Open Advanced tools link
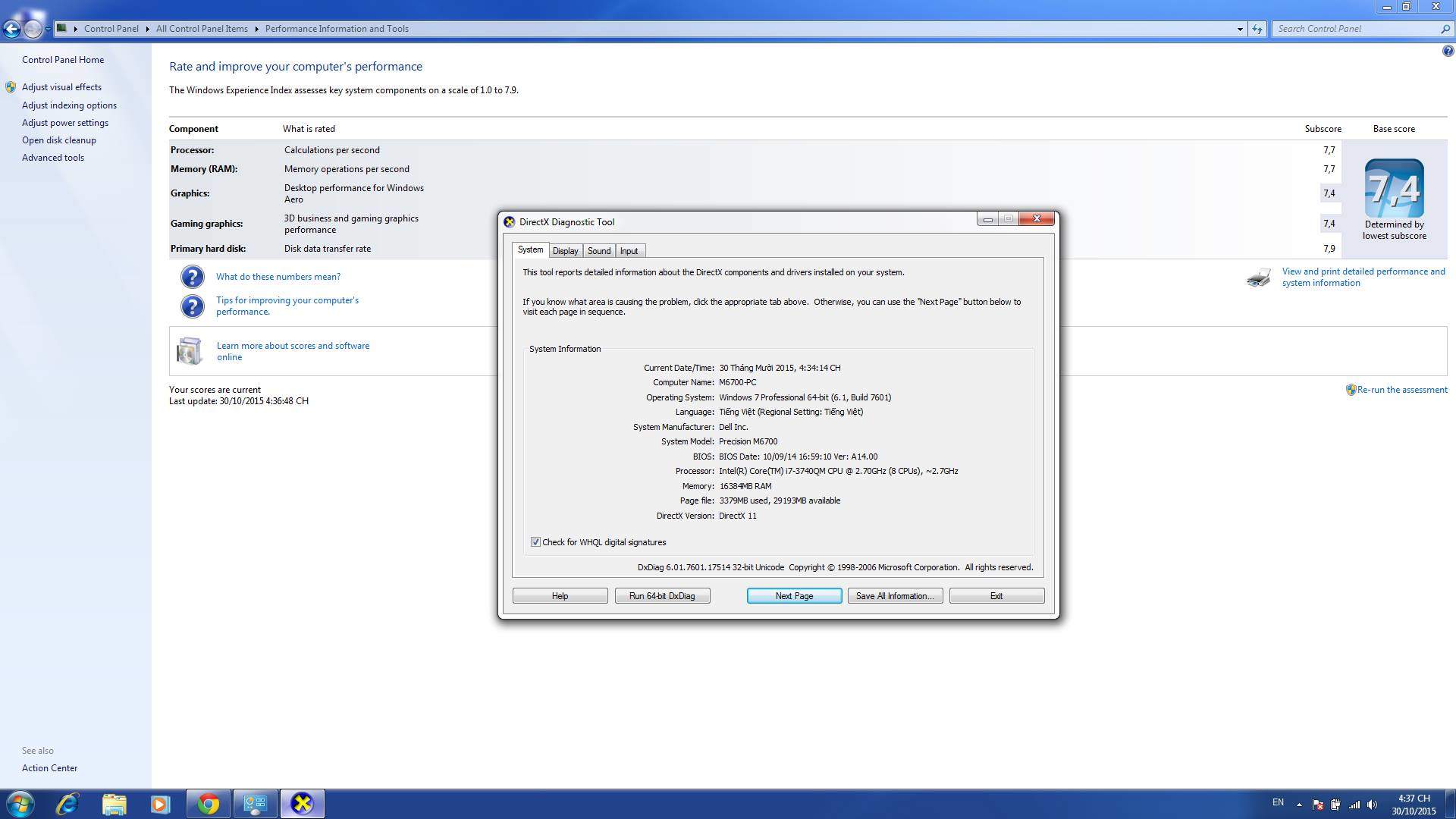The width and height of the screenshot is (1456, 819). pos(53,158)
